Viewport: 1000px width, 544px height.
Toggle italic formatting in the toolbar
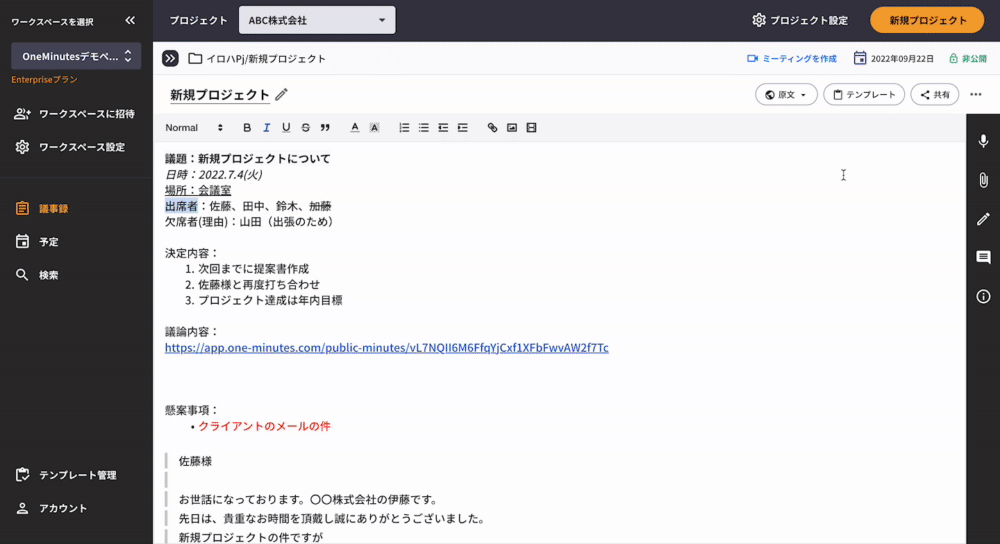pyautogui.click(x=267, y=128)
